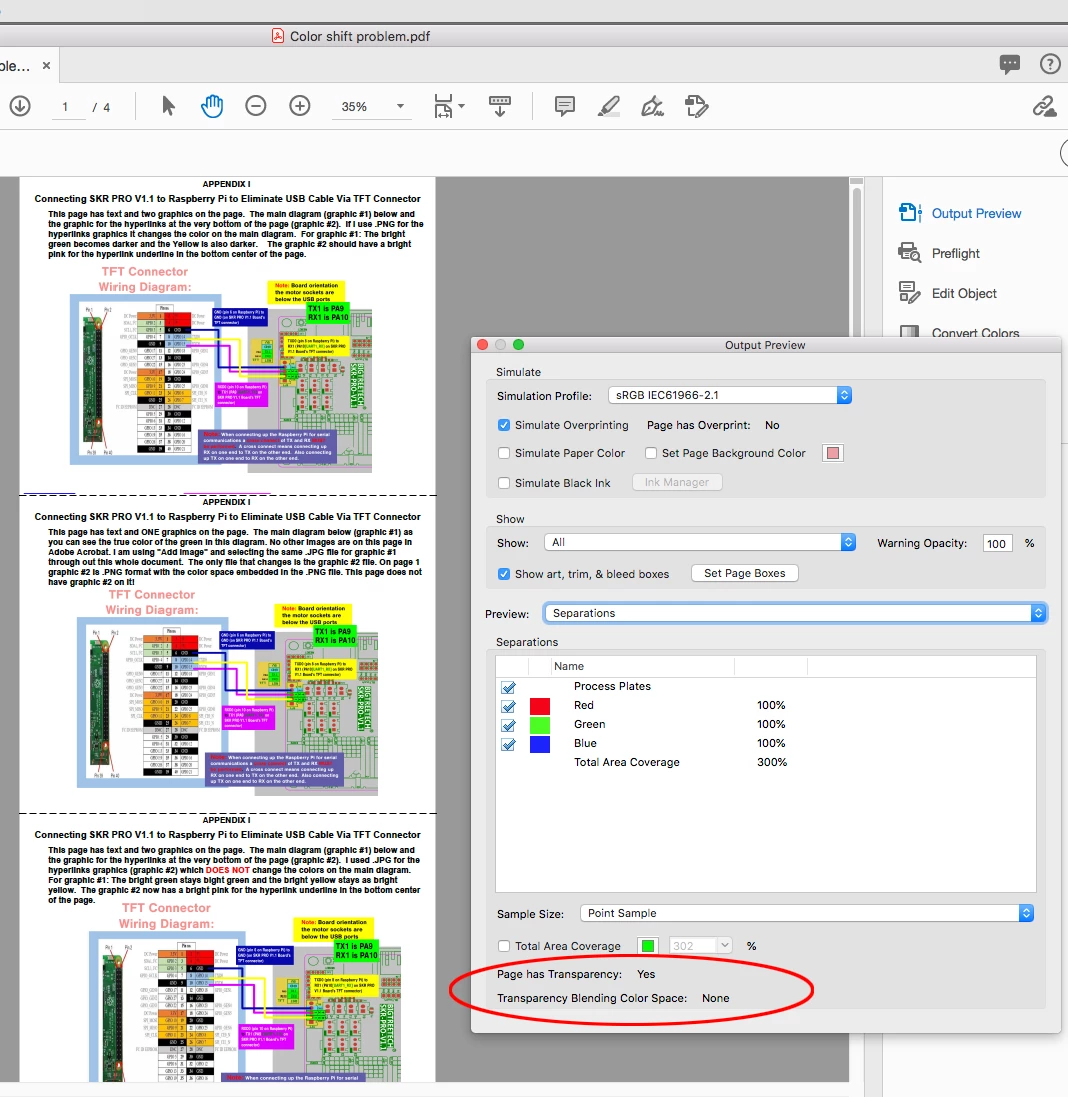Click the Warning Opacity input field

click(x=997, y=543)
